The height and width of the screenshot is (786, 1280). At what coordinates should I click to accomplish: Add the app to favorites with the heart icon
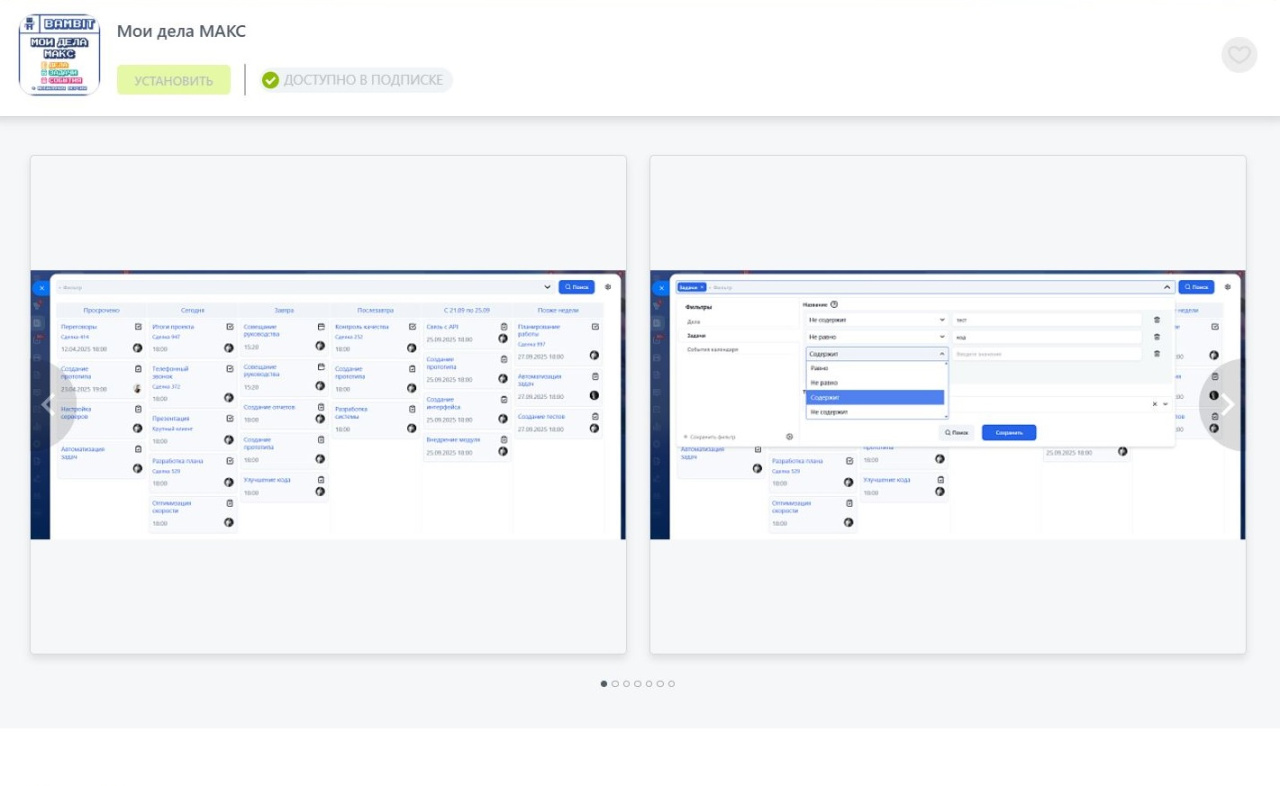click(1239, 55)
